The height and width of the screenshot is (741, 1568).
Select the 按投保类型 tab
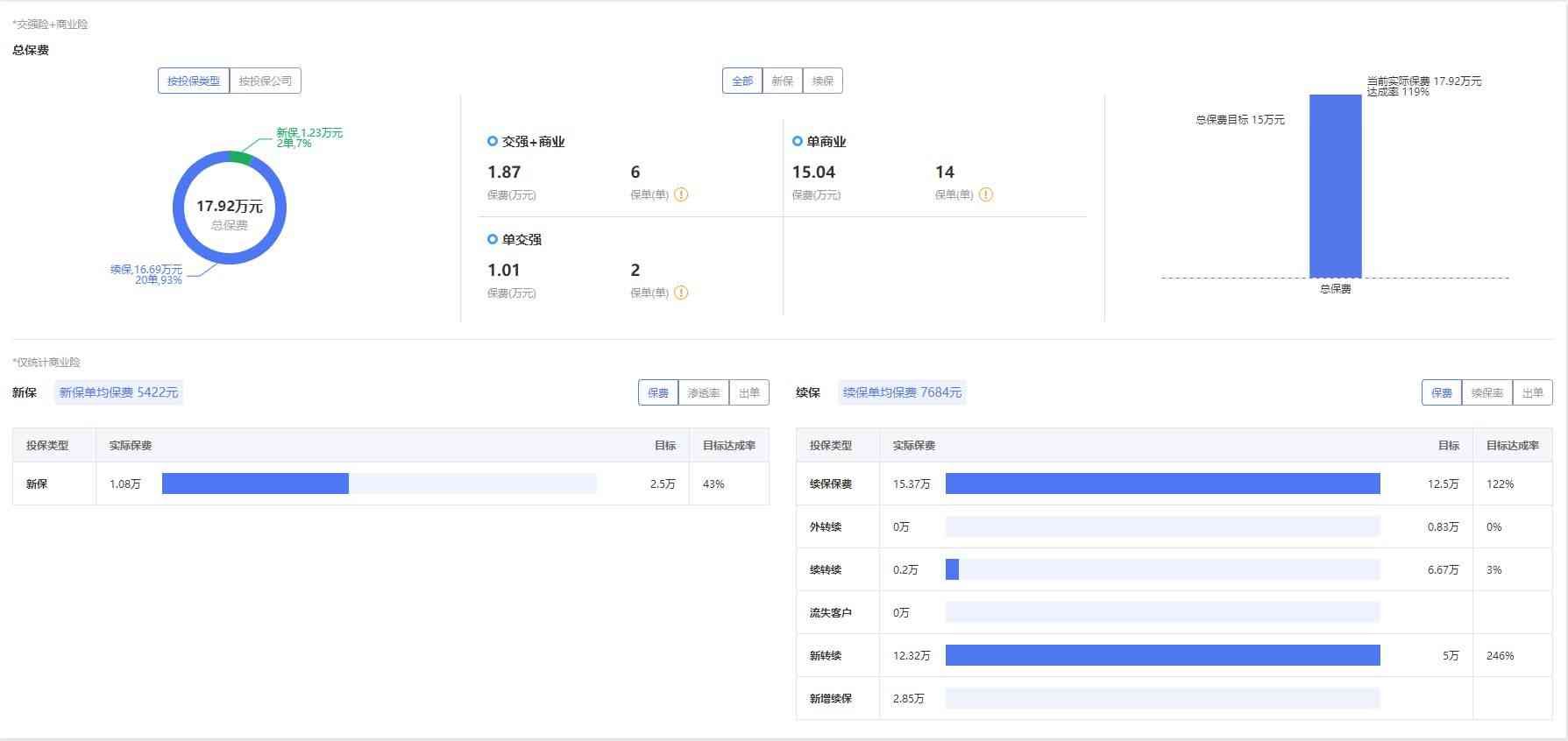pos(194,81)
